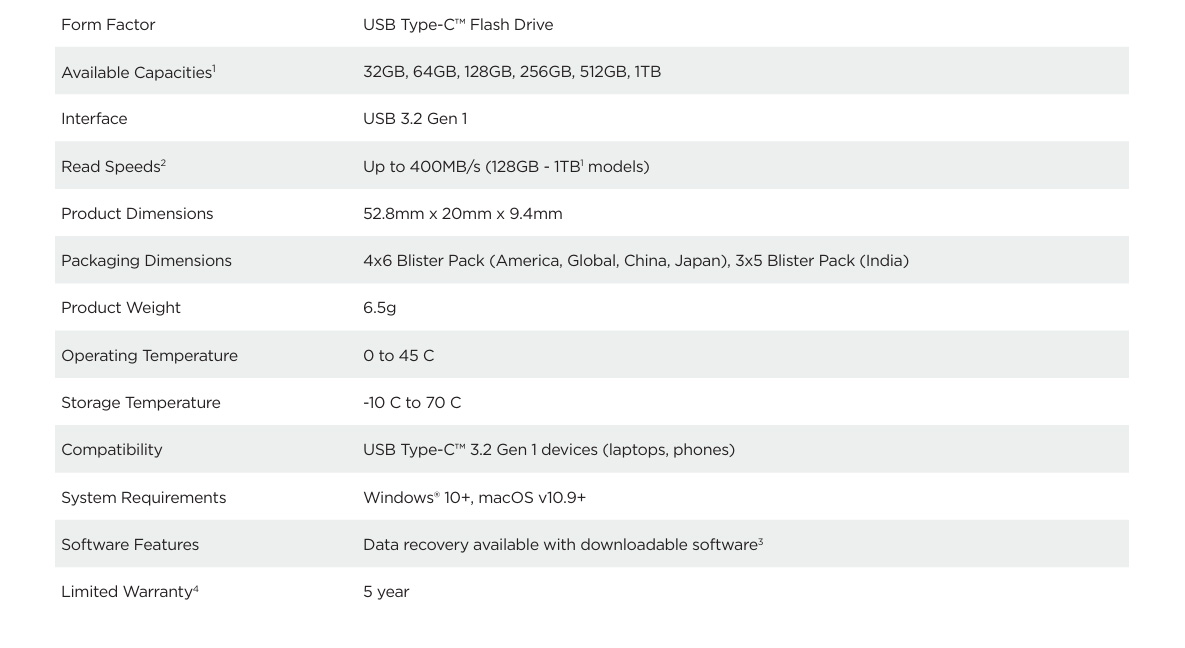Select the capacities list 32GB to 1TB
Screen dimensions: 1185x648
point(512,72)
